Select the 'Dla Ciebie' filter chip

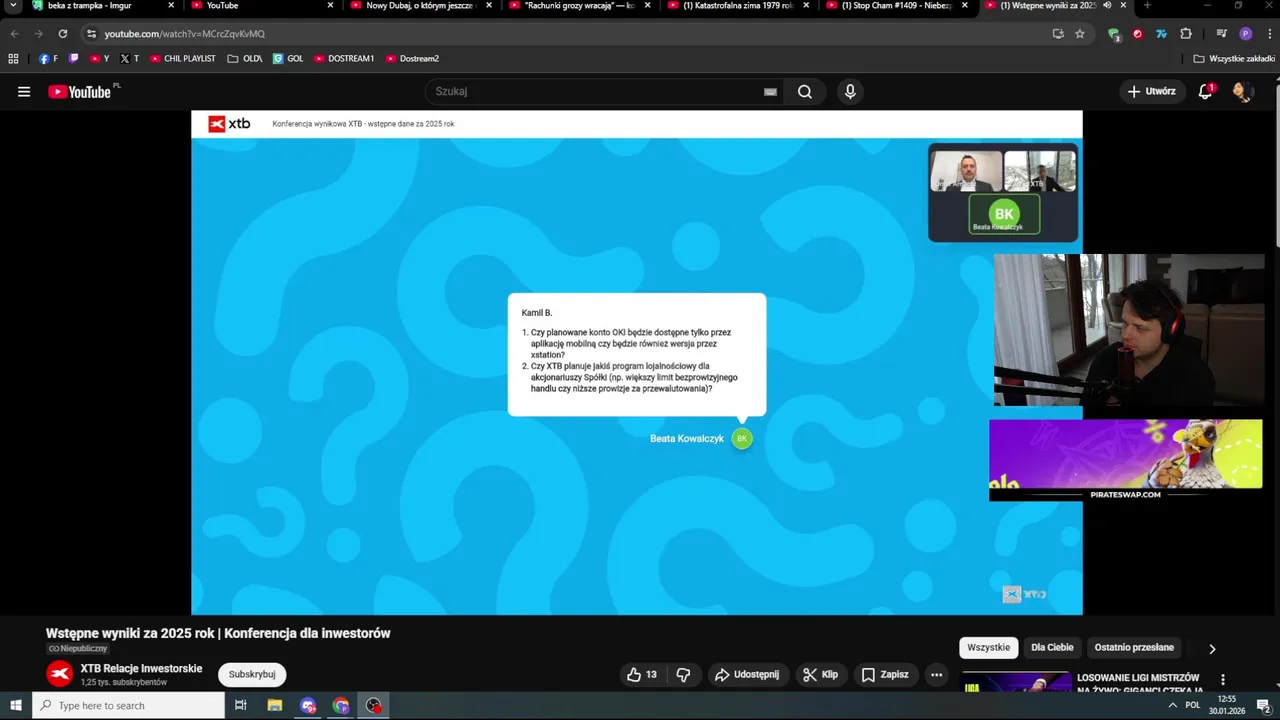point(1052,648)
